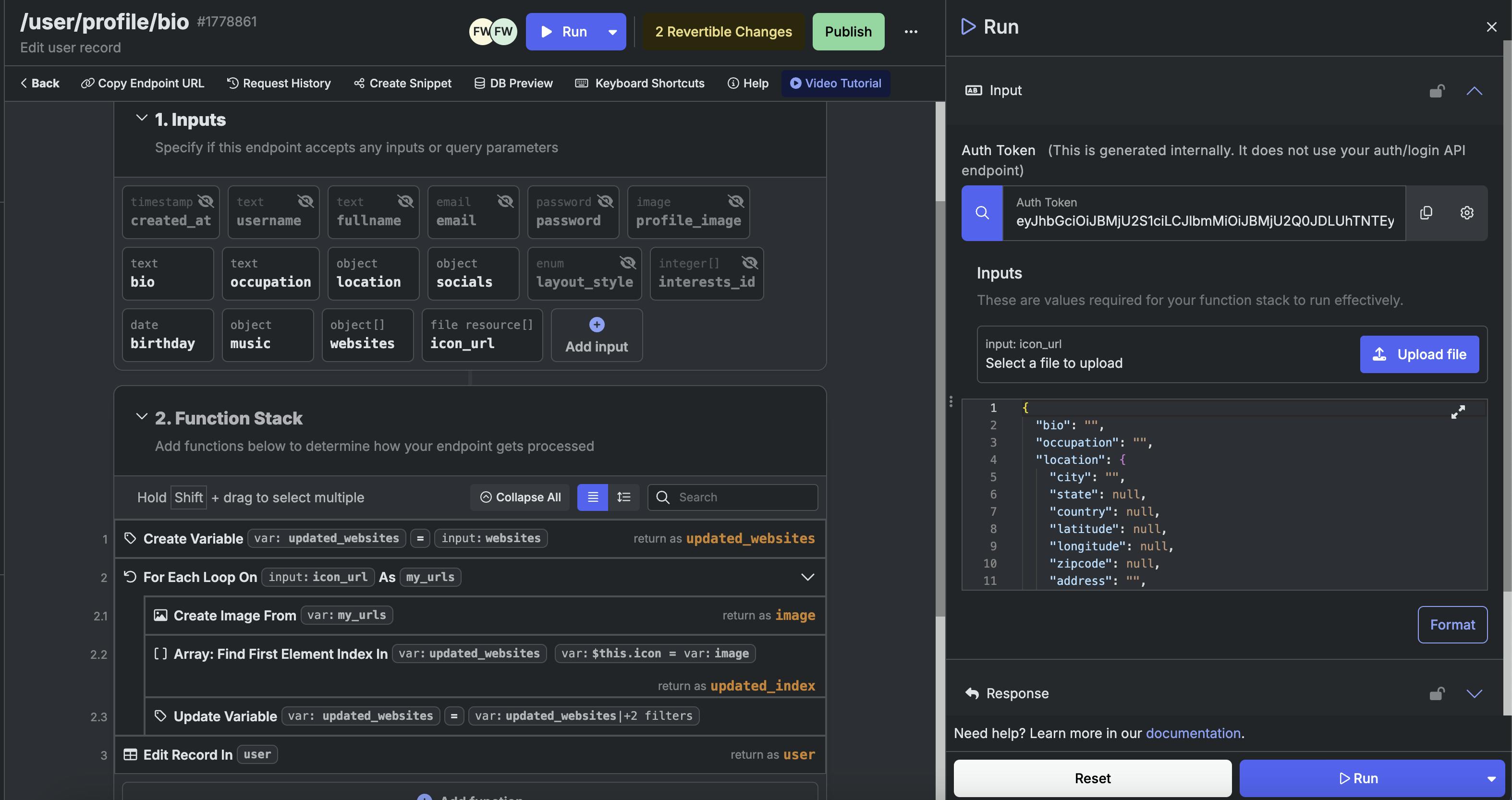Collapse the 1. Inputs section
The height and width of the screenshot is (800, 1512).
point(142,118)
